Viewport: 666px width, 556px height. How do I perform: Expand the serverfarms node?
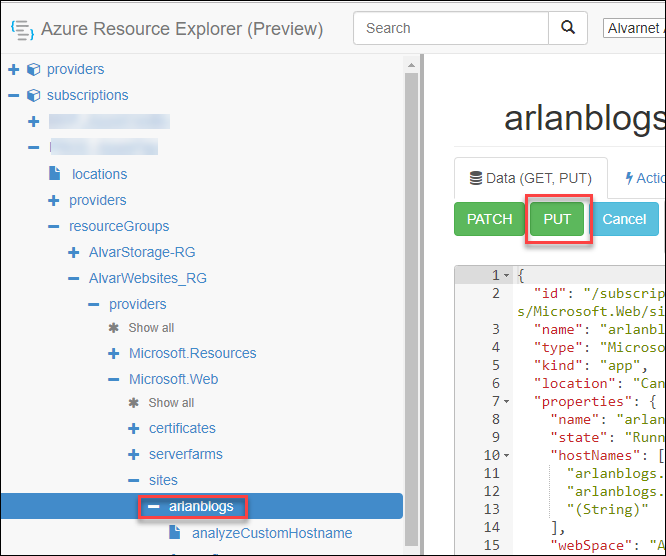pyautogui.click(x=133, y=454)
